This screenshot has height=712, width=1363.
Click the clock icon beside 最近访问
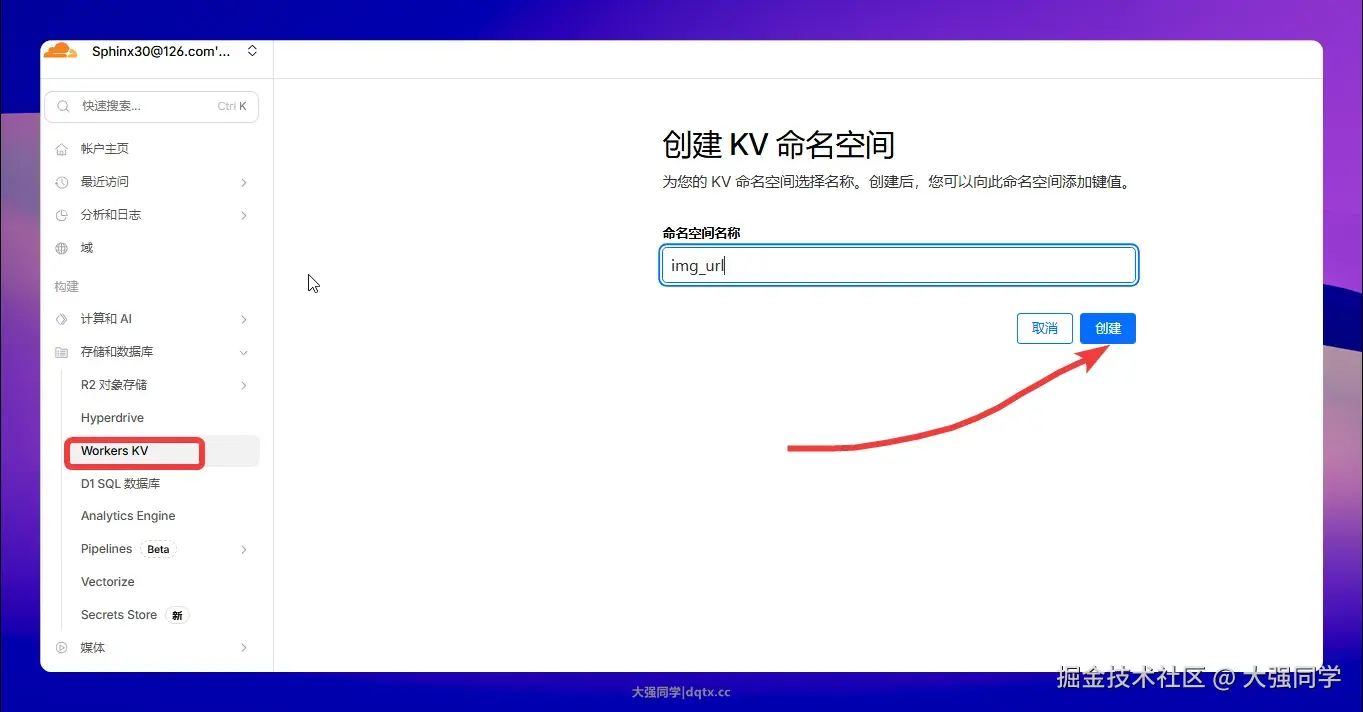coord(62,182)
